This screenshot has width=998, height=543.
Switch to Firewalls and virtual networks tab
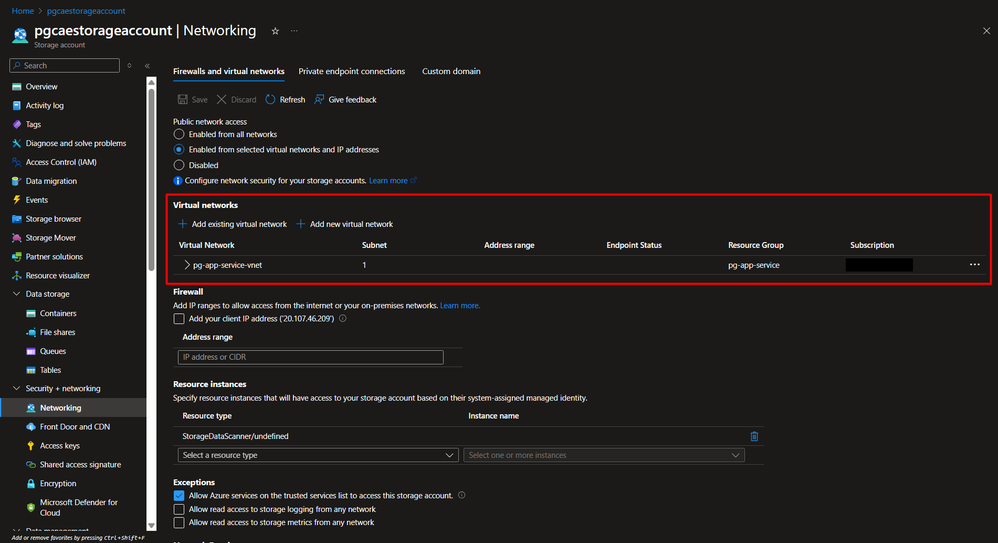pyautogui.click(x=228, y=71)
